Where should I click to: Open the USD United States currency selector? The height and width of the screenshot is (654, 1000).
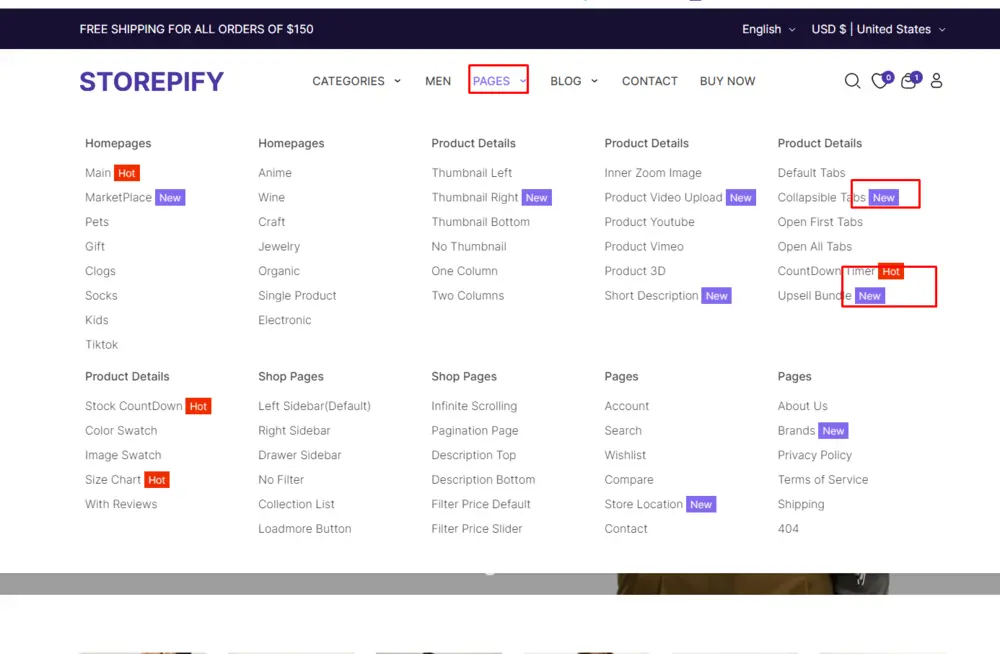pyautogui.click(x=878, y=29)
